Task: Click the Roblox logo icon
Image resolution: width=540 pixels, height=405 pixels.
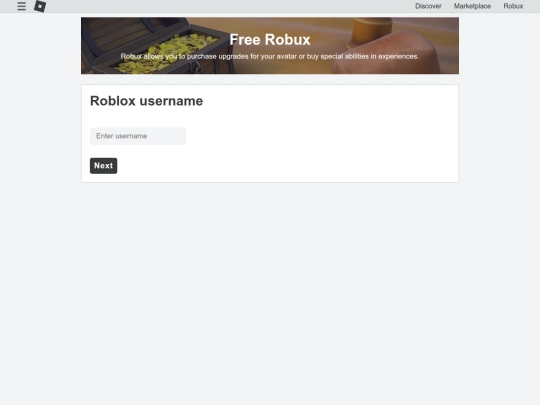Action: tap(40, 6)
